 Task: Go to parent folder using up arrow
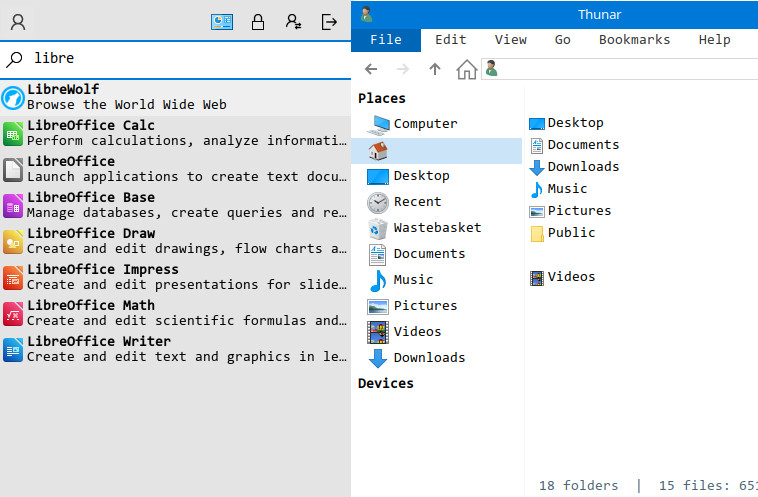click(435, 69)
